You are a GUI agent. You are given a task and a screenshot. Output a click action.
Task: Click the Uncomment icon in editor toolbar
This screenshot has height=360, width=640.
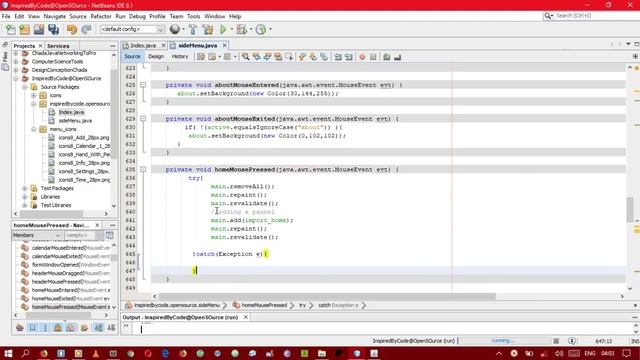point(398,57)
